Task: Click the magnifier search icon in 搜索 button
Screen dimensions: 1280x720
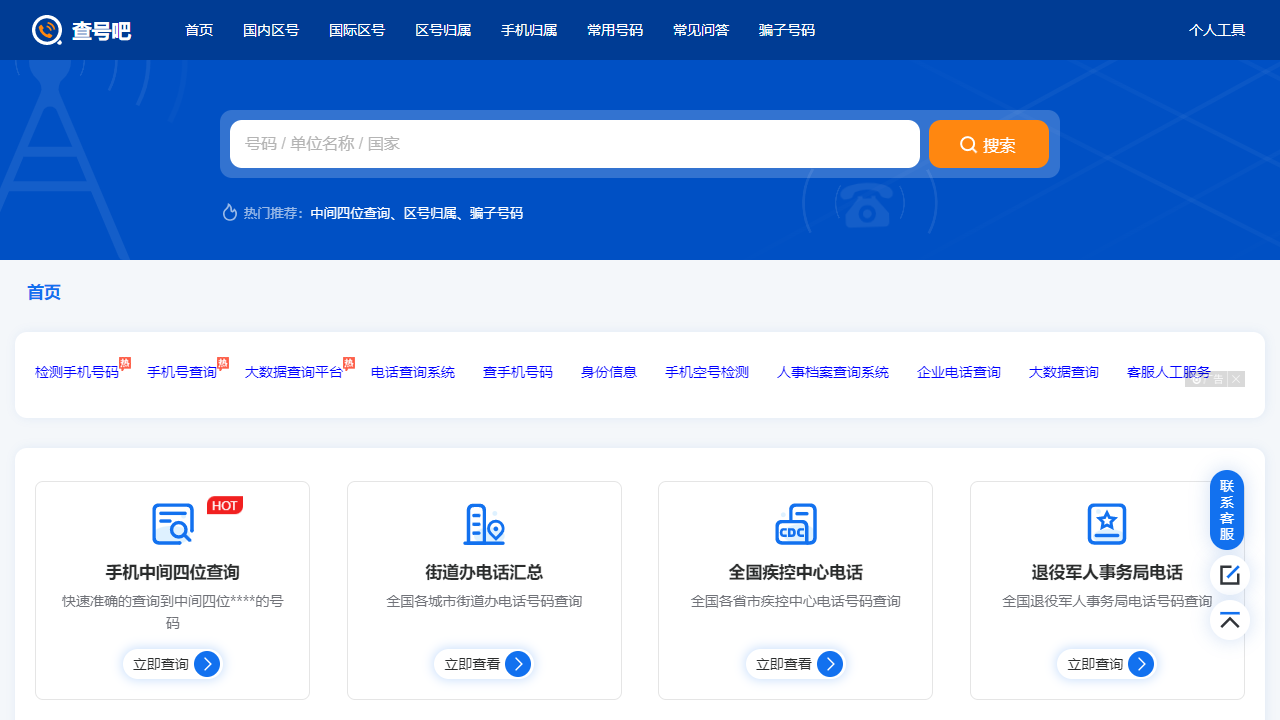Action: [x=967, y=144]
